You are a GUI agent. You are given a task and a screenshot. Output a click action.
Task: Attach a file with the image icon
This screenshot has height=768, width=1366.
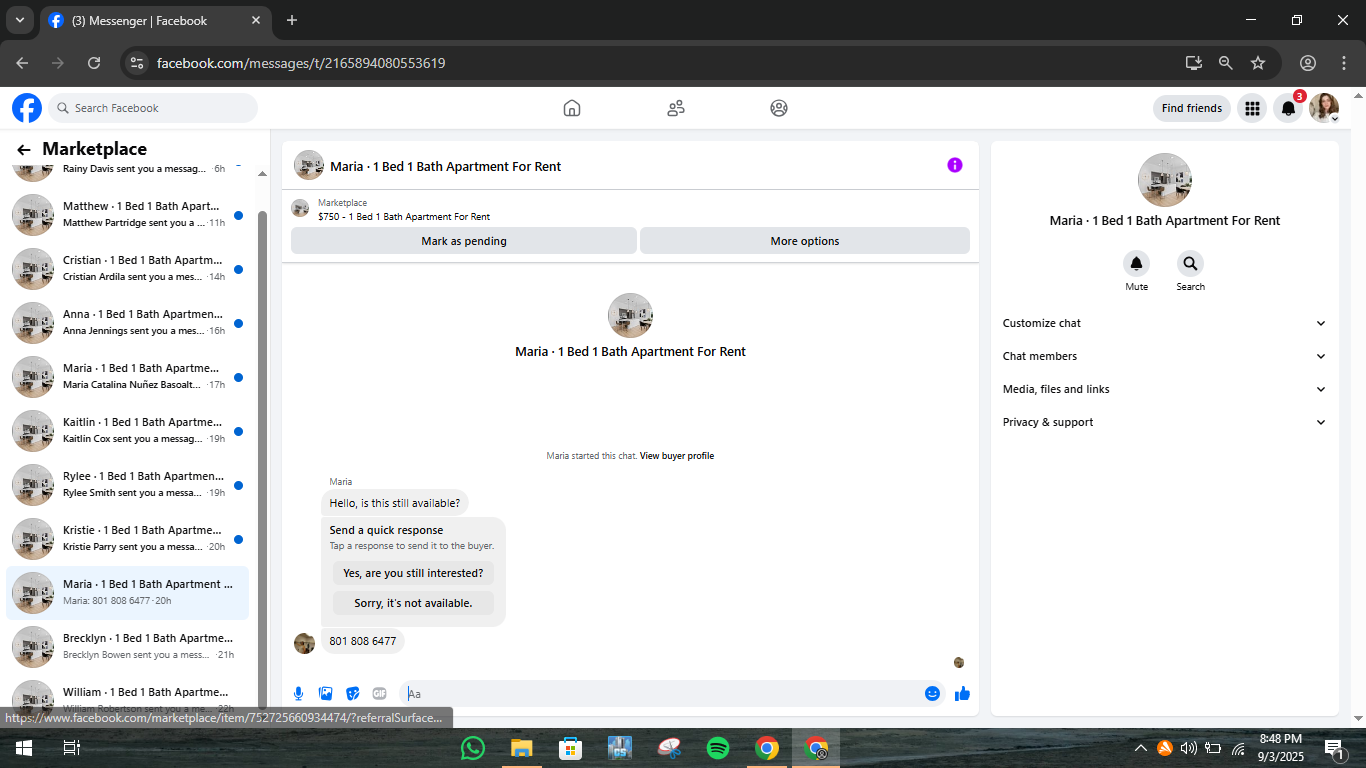pos(325,694)
